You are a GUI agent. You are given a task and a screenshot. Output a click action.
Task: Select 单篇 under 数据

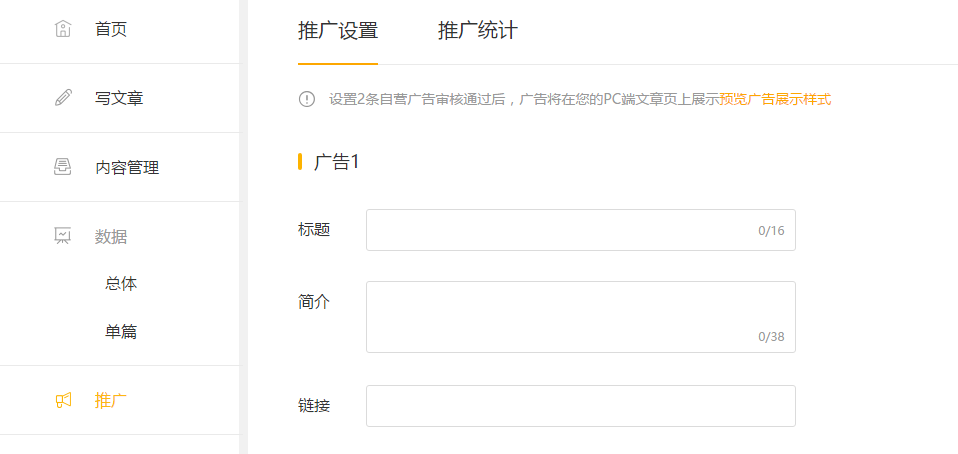coord(121,332)
